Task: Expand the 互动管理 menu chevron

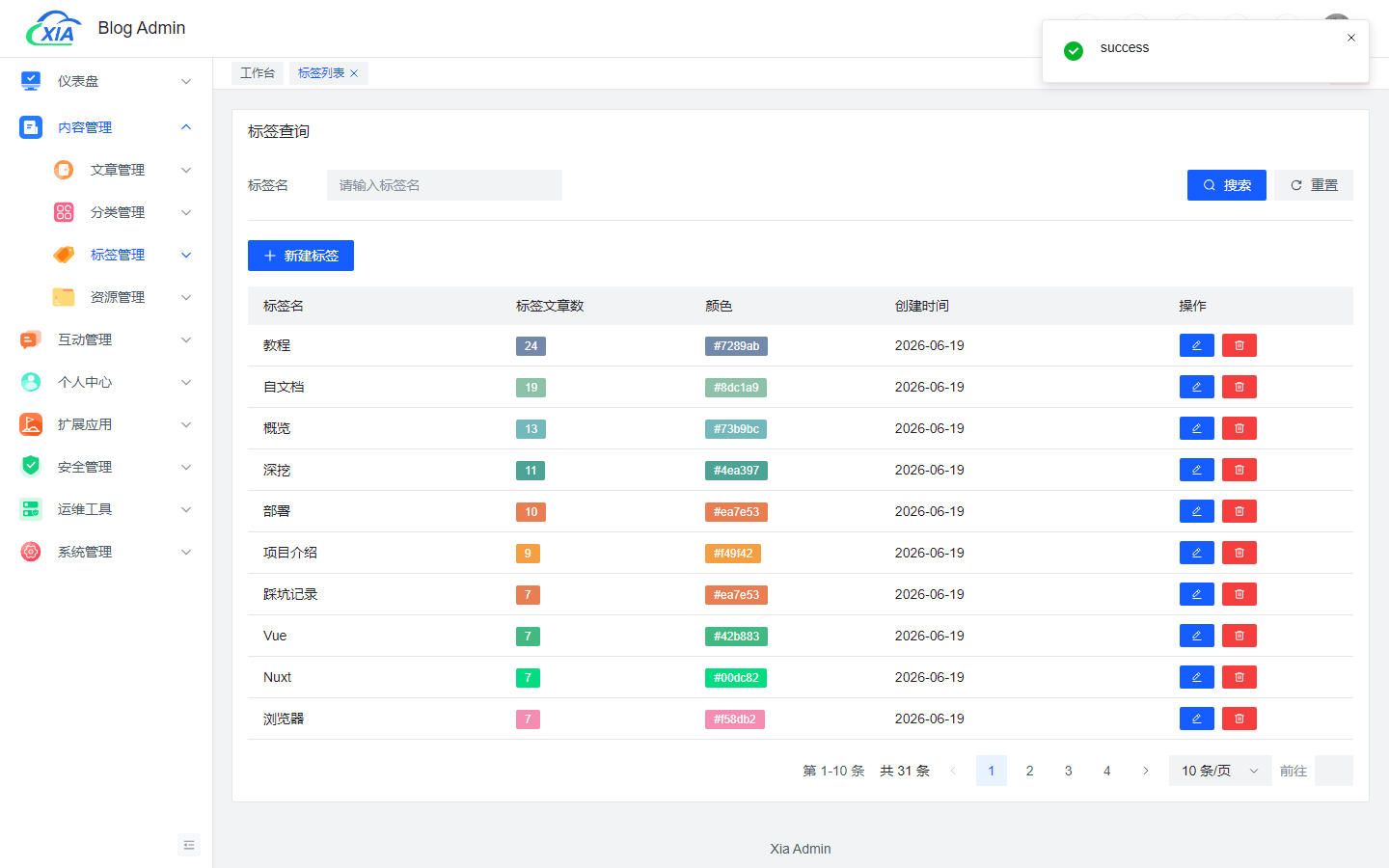Action: coord(186,339)
